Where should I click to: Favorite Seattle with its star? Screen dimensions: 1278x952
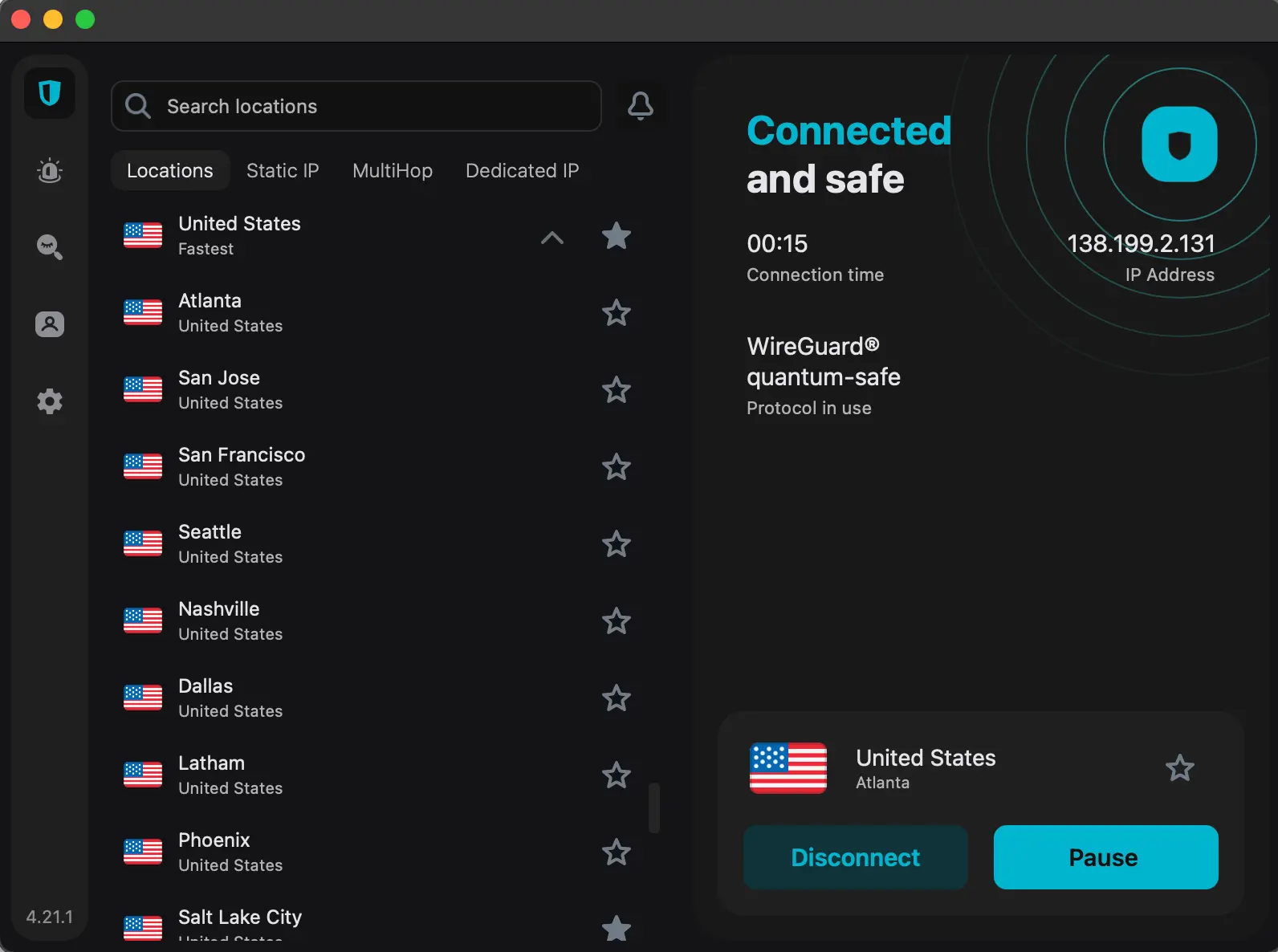(617, 543)
